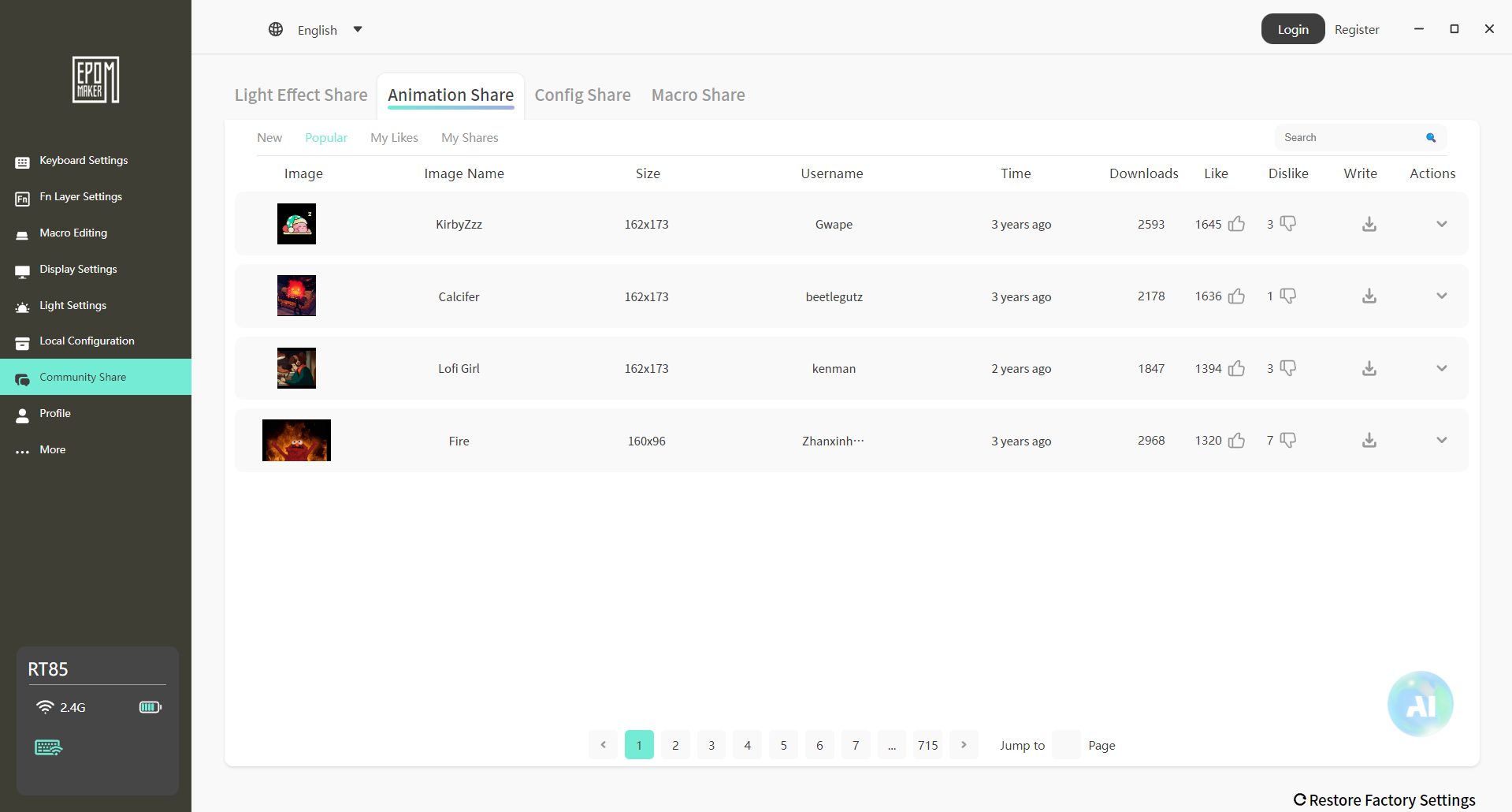Thumbs up the Lofi Girl animation
This screenshot has width=1512, height=812.
click(1236, 368)
